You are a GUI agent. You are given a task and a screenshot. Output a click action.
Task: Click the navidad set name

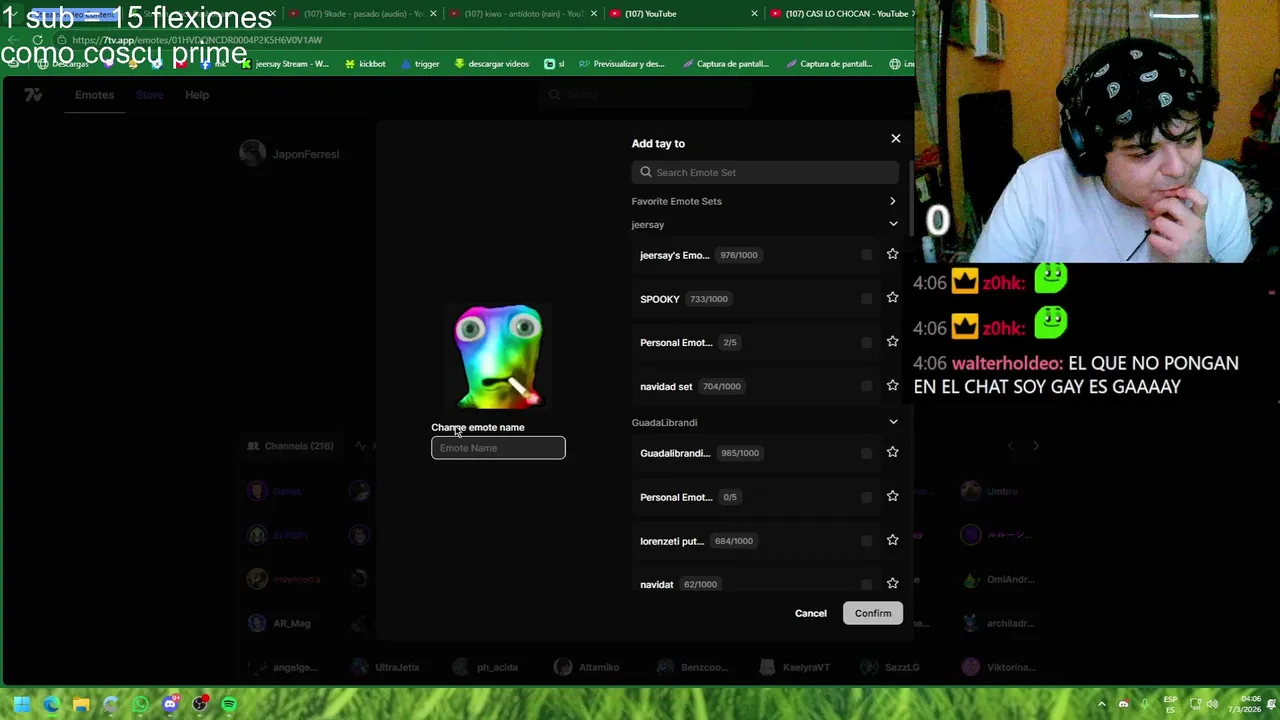point(666,386)
